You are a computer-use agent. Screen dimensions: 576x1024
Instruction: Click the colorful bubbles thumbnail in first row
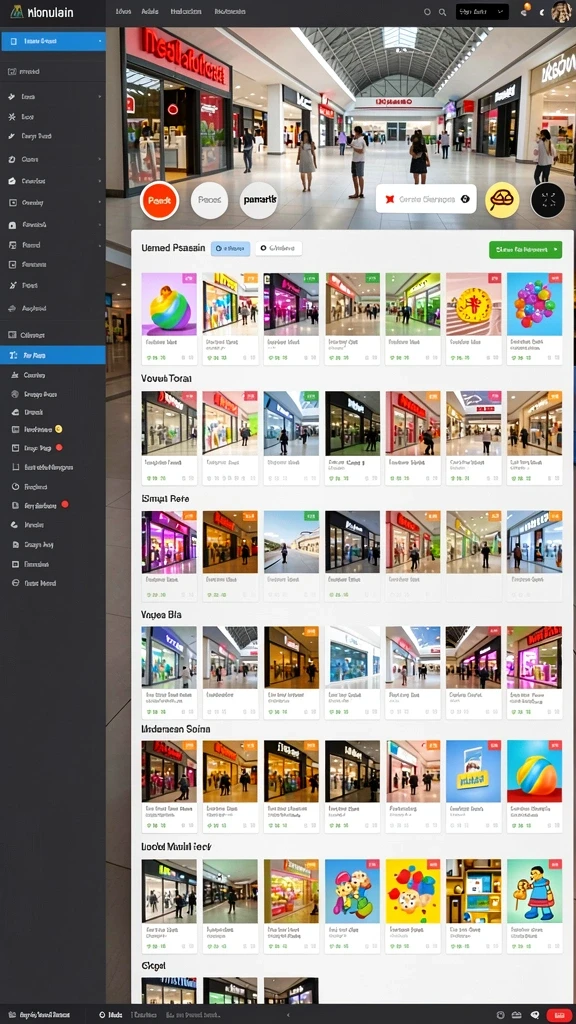point(534,304)
